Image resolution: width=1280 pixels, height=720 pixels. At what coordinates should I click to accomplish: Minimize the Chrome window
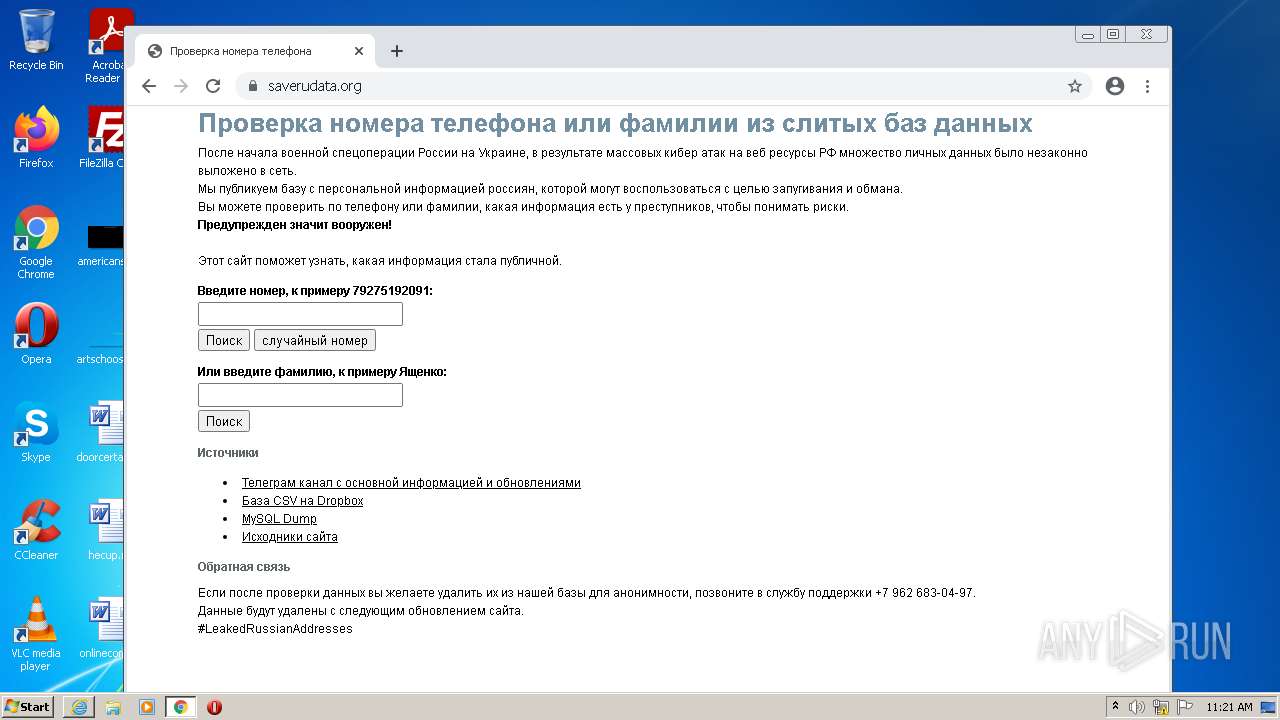(1088, 34)
